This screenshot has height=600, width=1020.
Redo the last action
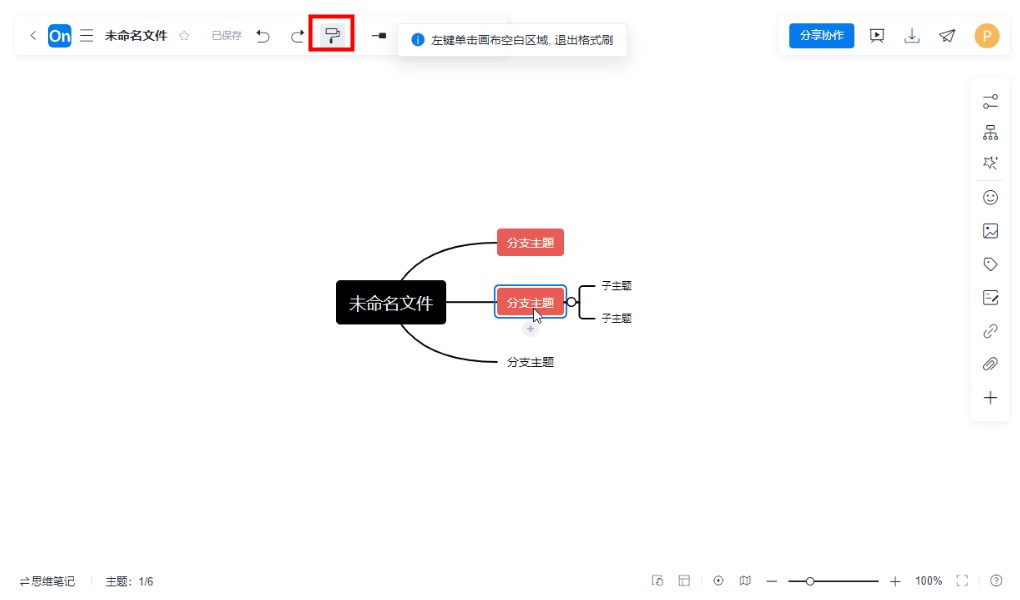pos(297,36)
